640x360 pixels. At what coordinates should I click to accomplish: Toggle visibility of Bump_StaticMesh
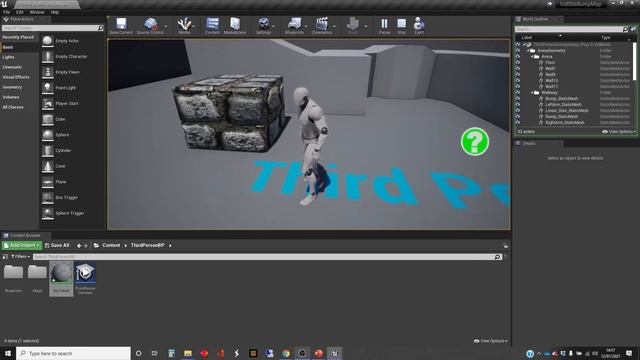[x=518, y=98]
